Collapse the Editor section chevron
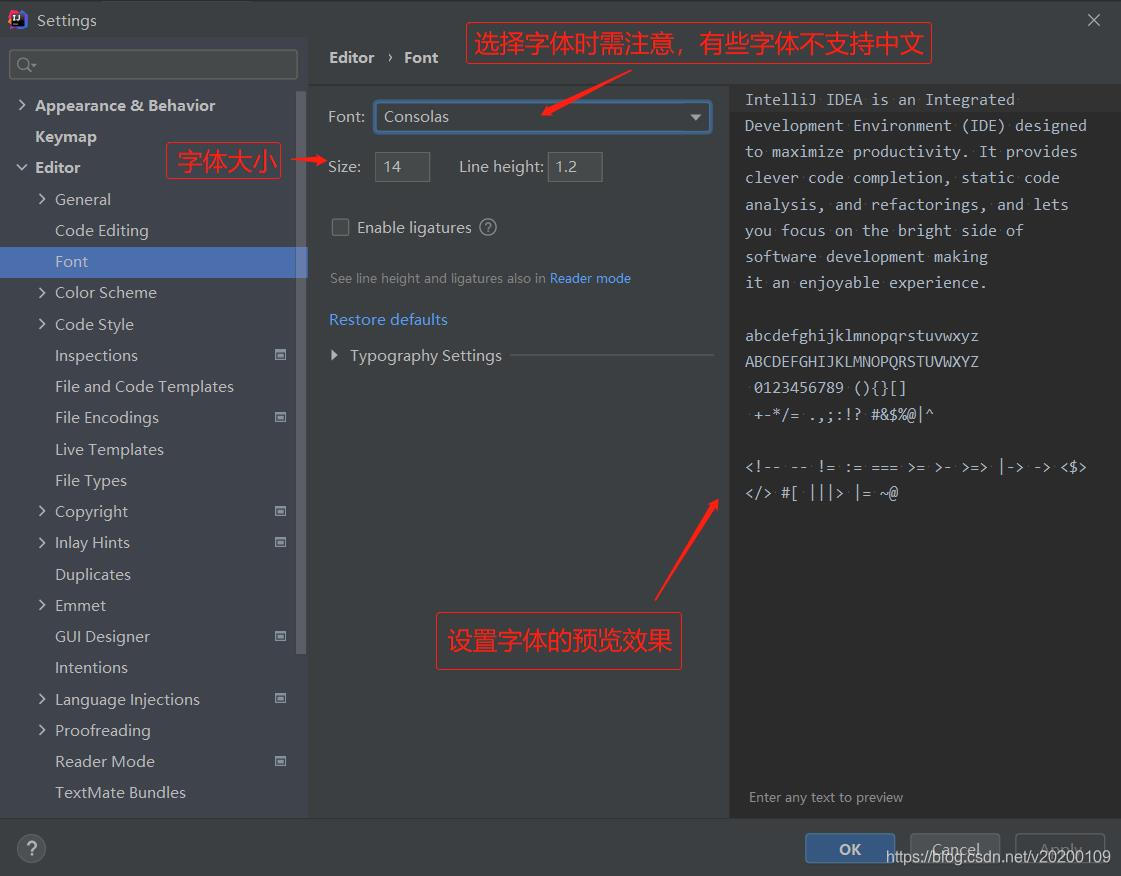1121x876 pixels. (x=22, y=167)
